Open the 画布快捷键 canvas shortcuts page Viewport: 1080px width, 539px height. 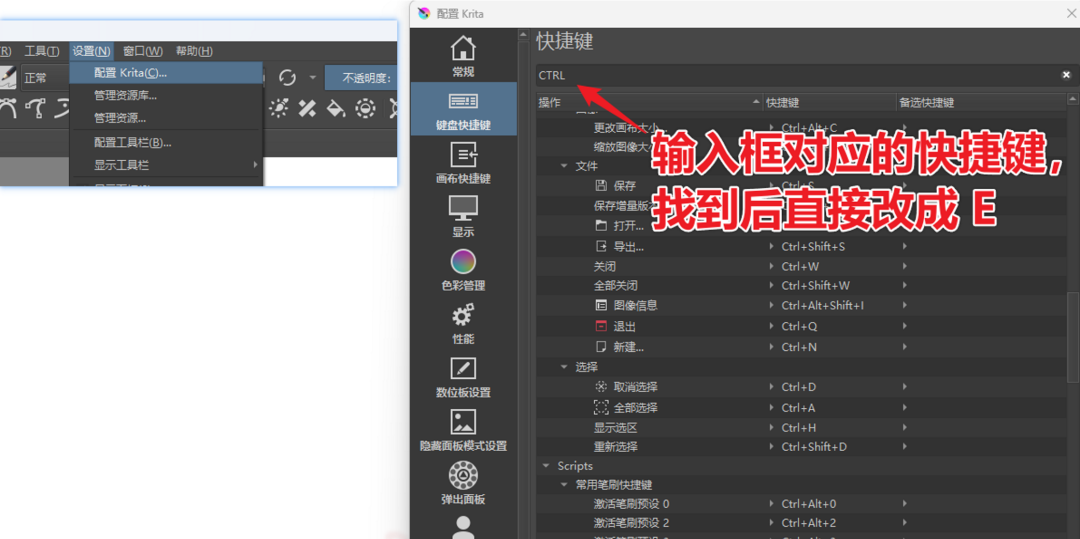point(463,162)
